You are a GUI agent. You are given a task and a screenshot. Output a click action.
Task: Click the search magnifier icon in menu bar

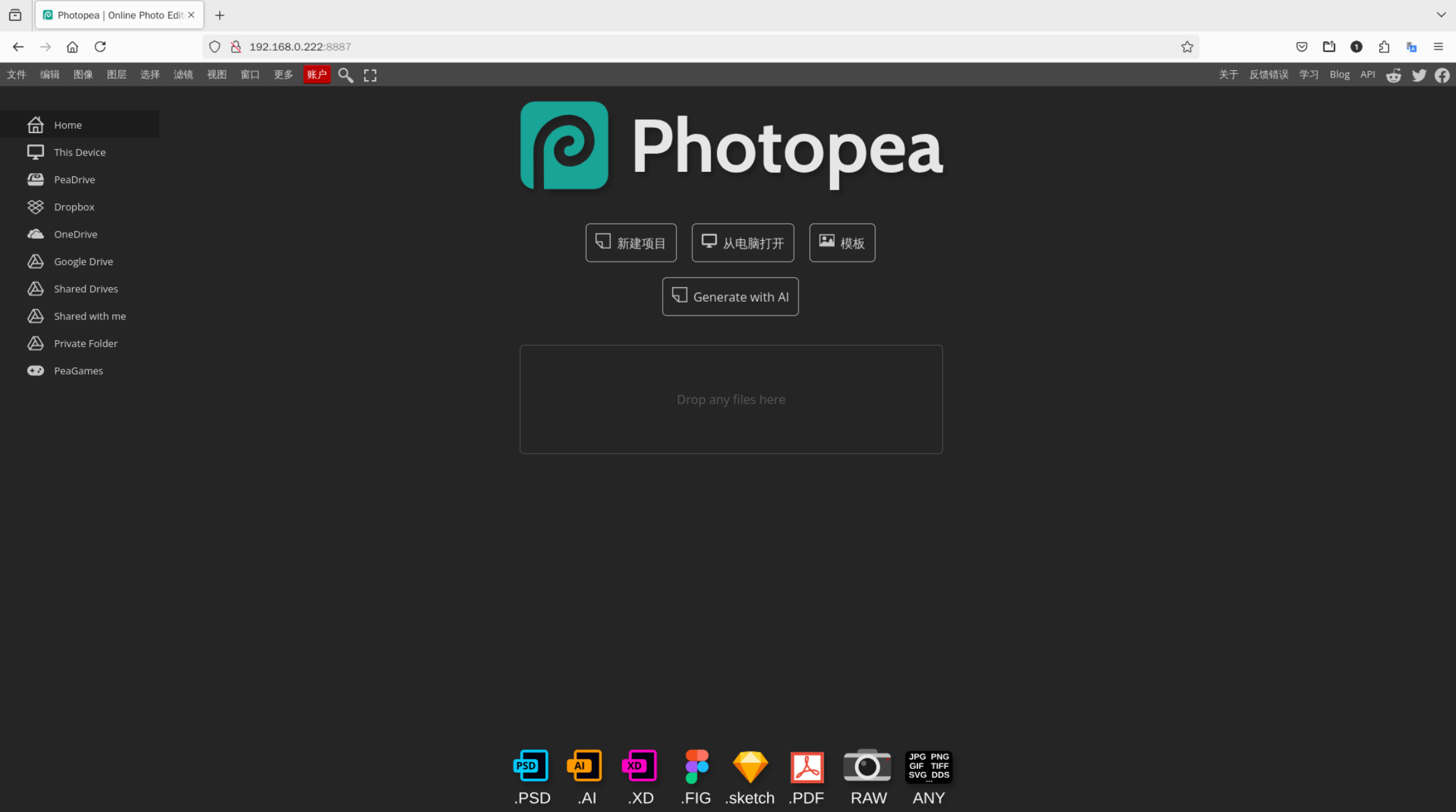tap(345, 75)
